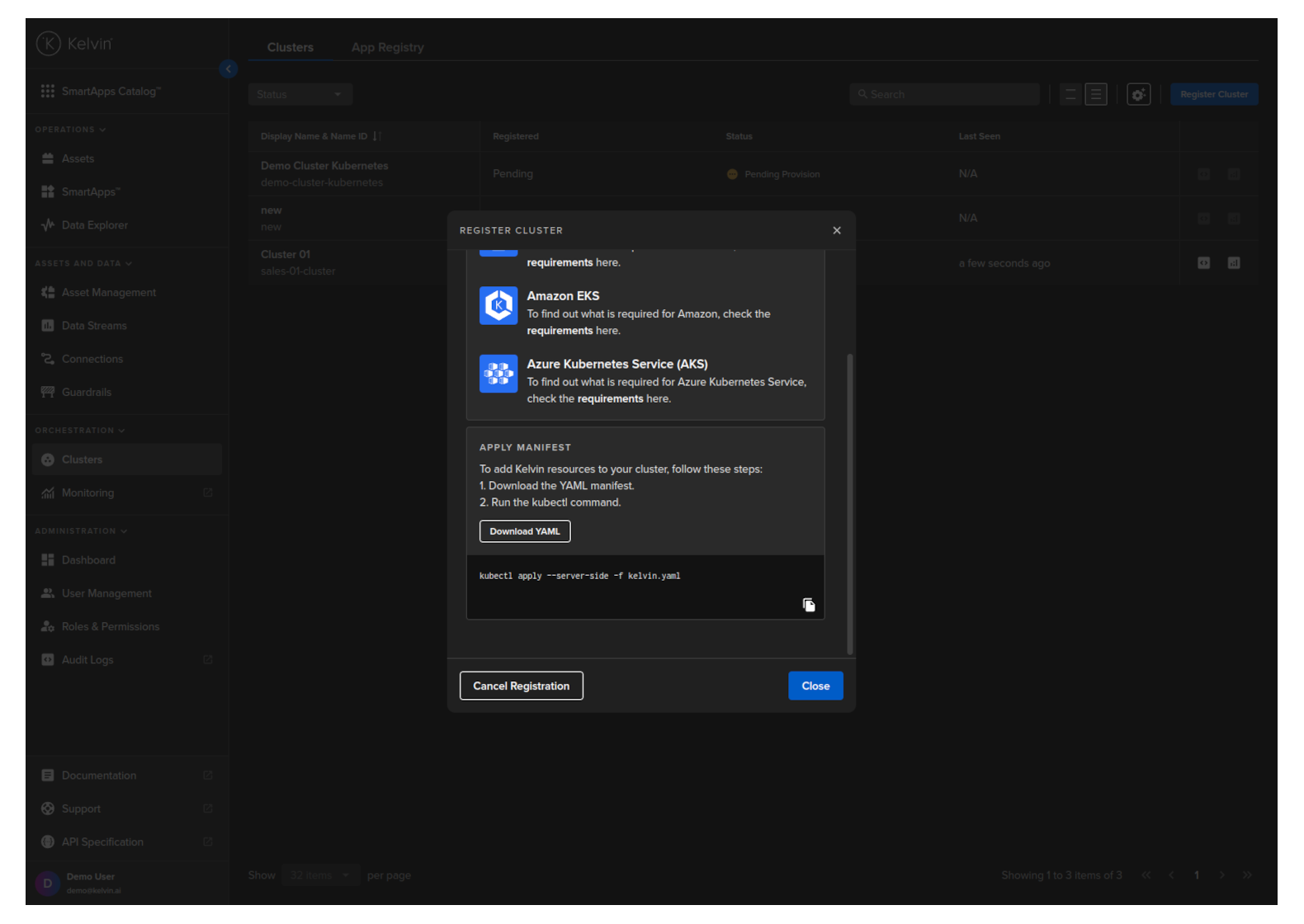
Task: Click the Amazon EKS icon
Action: pyautogui.click(x=498, y=305)
